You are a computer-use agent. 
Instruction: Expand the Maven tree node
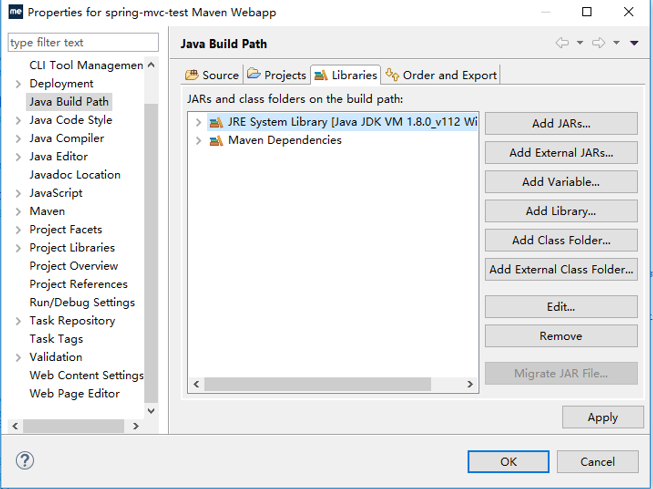pyautogui.click(x=18, y=212)
